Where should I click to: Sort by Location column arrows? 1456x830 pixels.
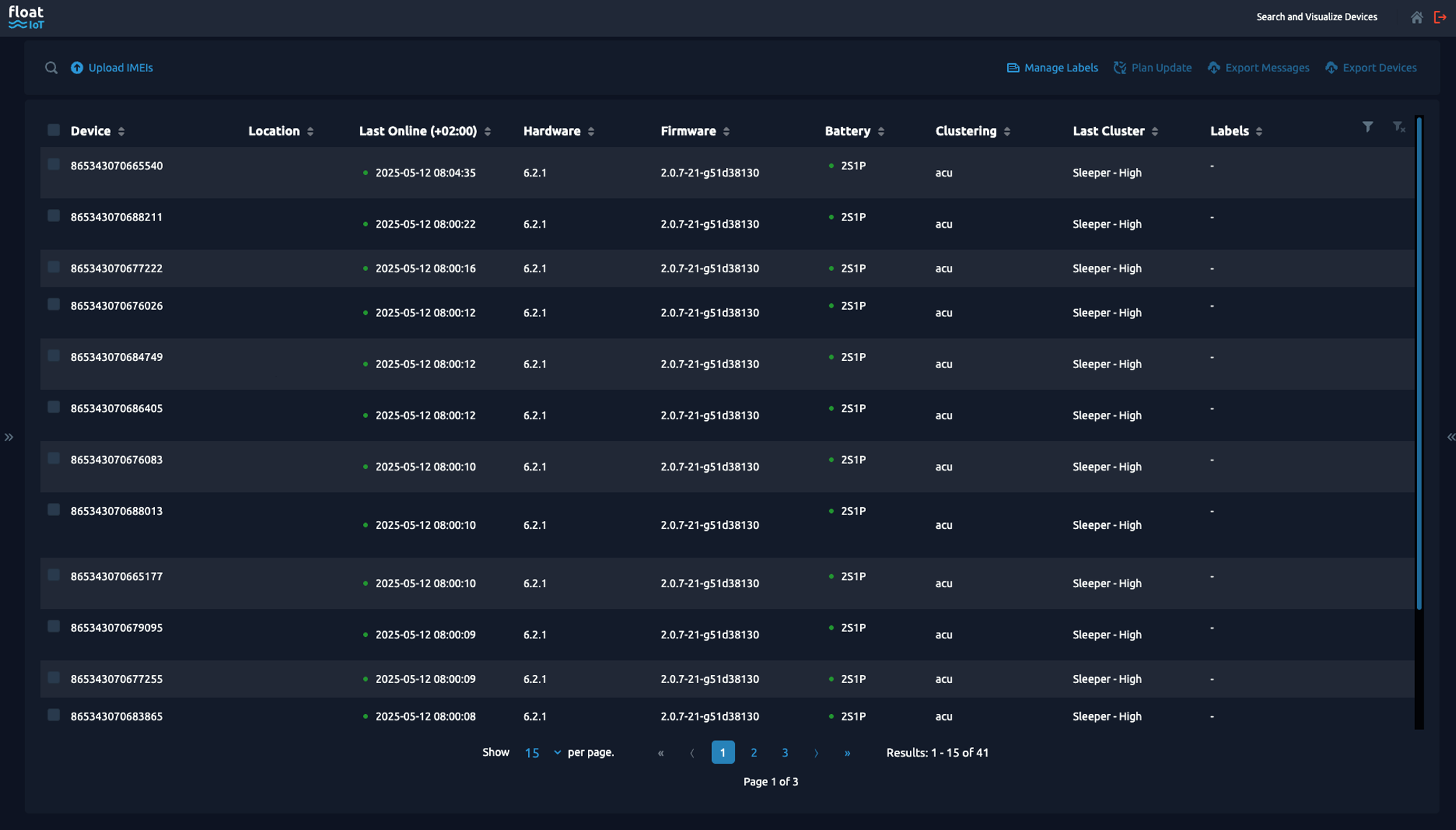311,131
